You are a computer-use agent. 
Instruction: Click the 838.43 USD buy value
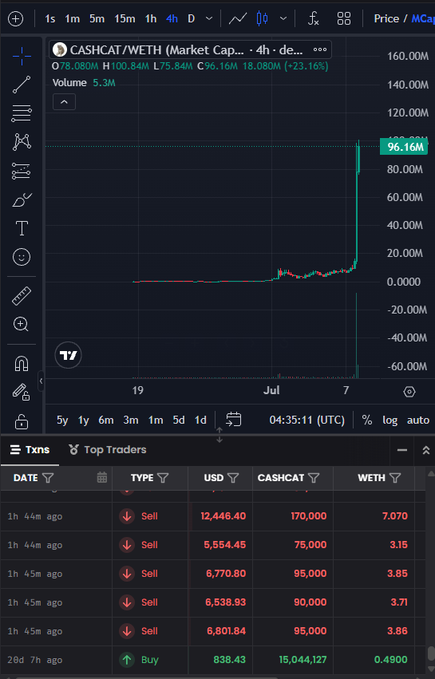pyautogui.click(x=229, y=660)
